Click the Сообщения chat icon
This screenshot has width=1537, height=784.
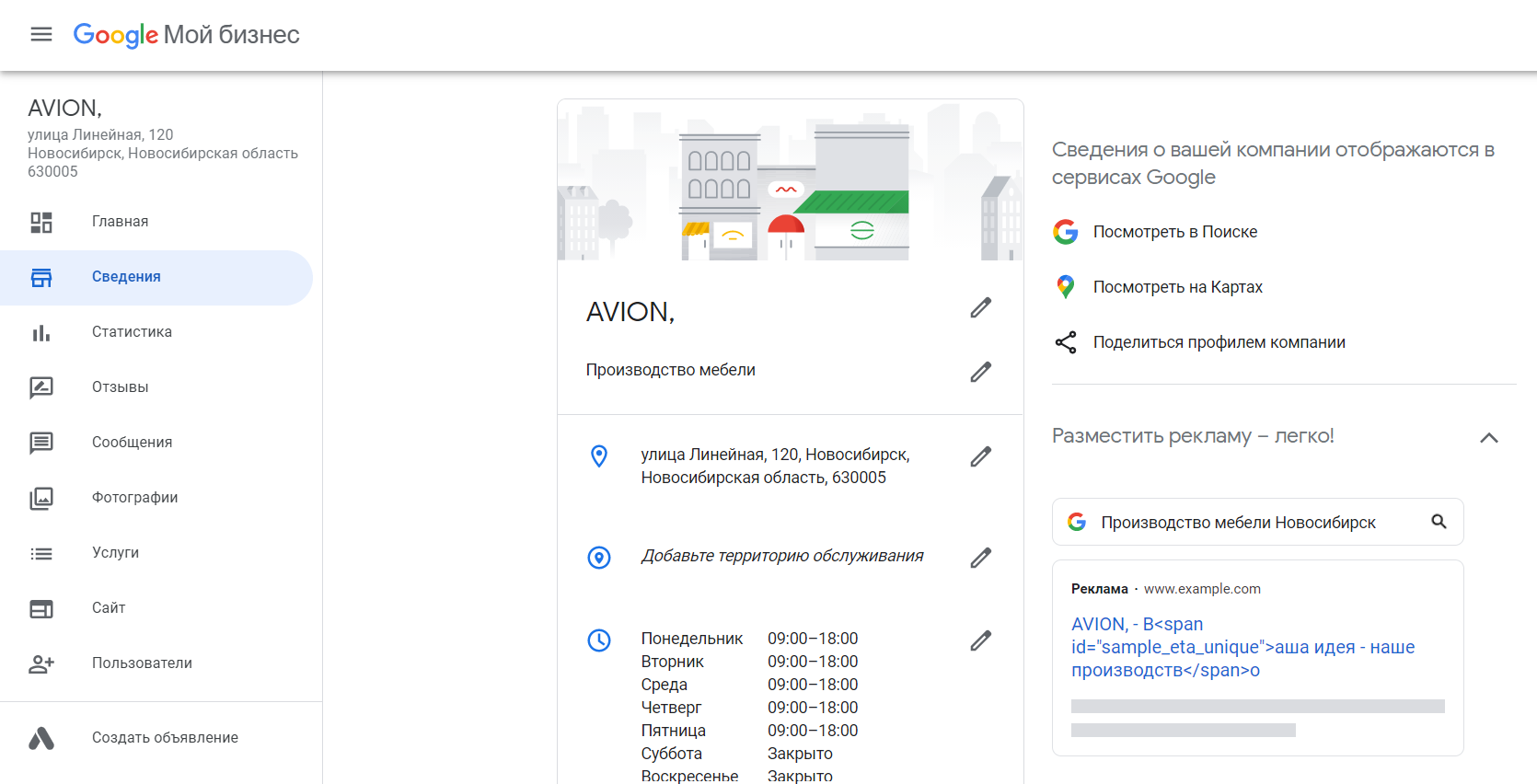tap(41, 443)
